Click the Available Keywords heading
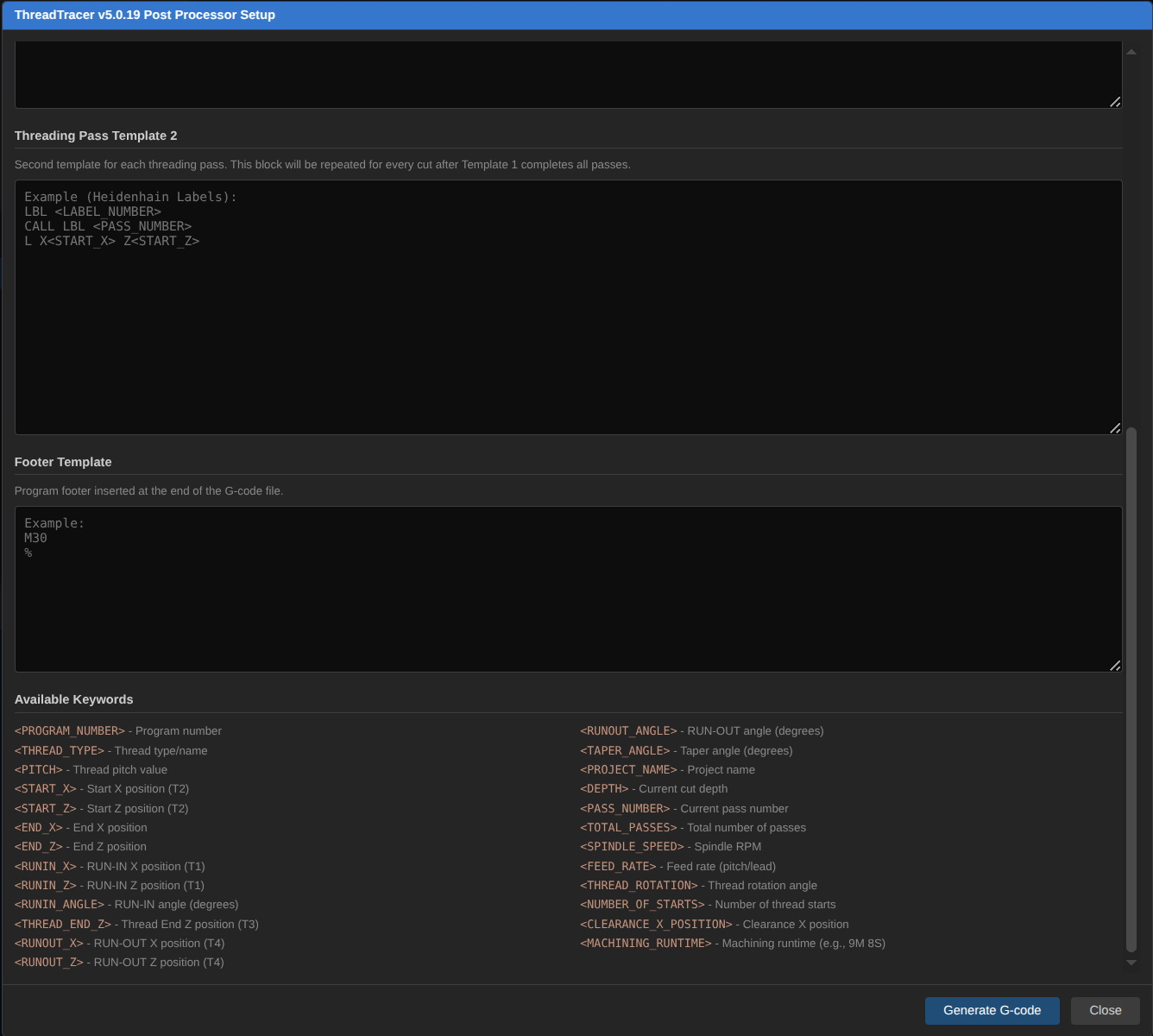The height and width of the screenshot is (1036, 1153). (74, 699)
